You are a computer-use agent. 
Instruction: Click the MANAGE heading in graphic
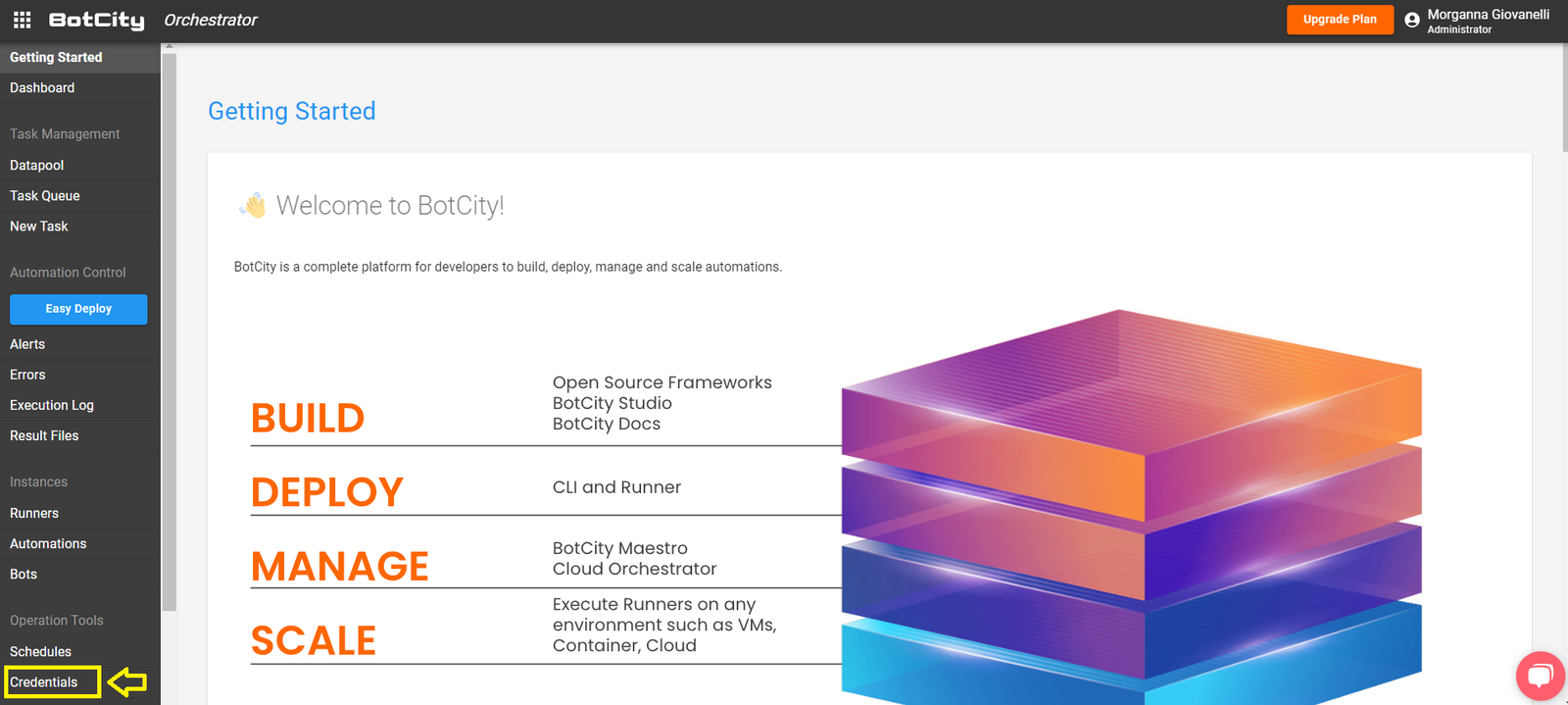[x=340, y=567]
